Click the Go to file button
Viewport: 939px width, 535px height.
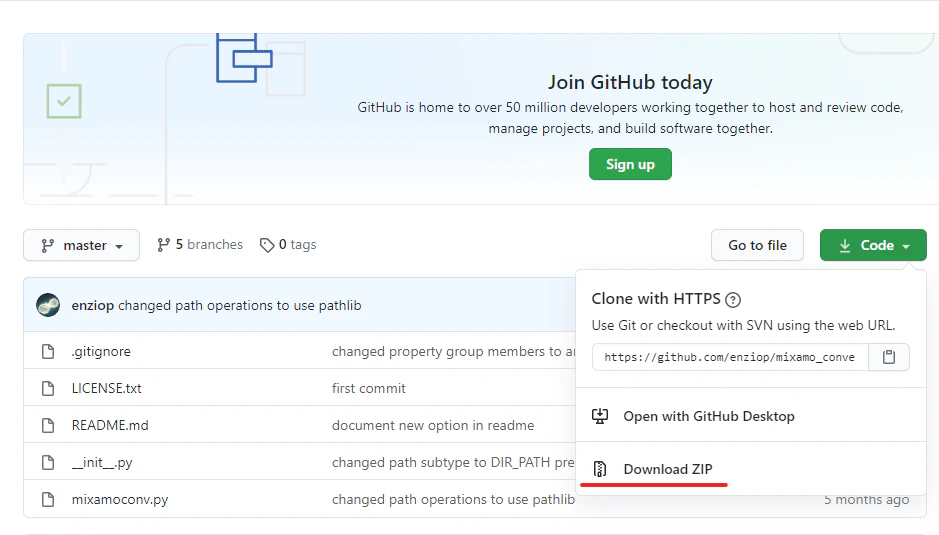[757, 245]
